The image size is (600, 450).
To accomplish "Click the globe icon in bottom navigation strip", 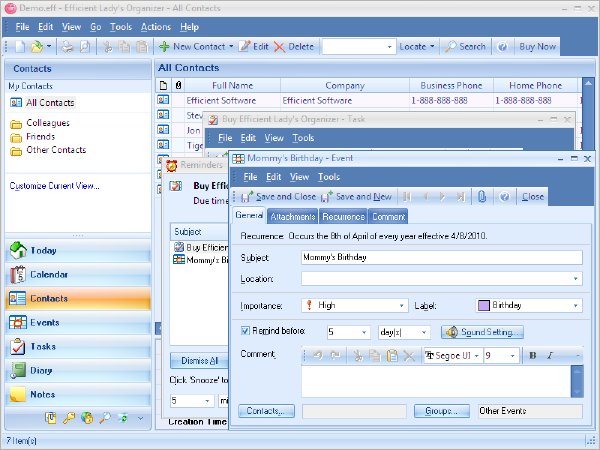I will coord(87,418).
